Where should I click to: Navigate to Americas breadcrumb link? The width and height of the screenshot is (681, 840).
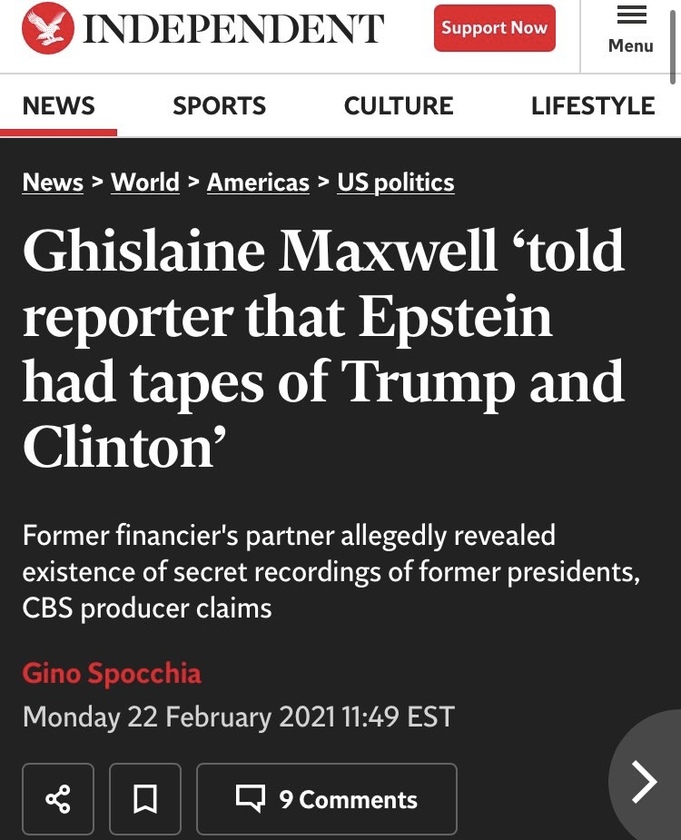pos(258,182)
